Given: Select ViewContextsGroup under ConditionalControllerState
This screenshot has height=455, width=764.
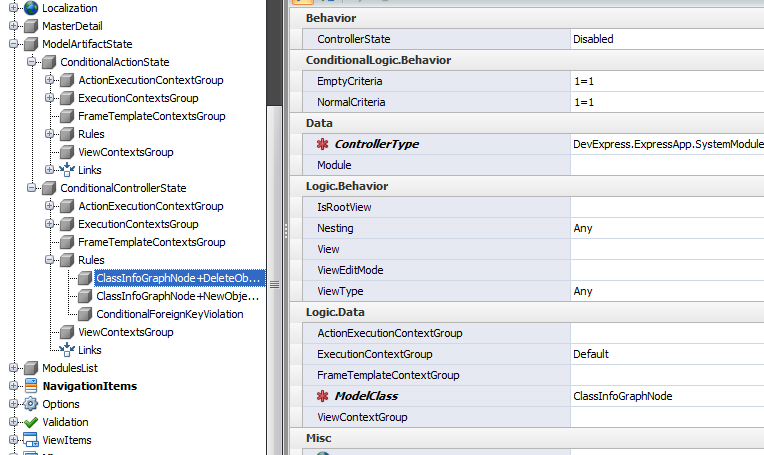Looking at the screenshot, I should pyautogui.click(x=125, y=332).
